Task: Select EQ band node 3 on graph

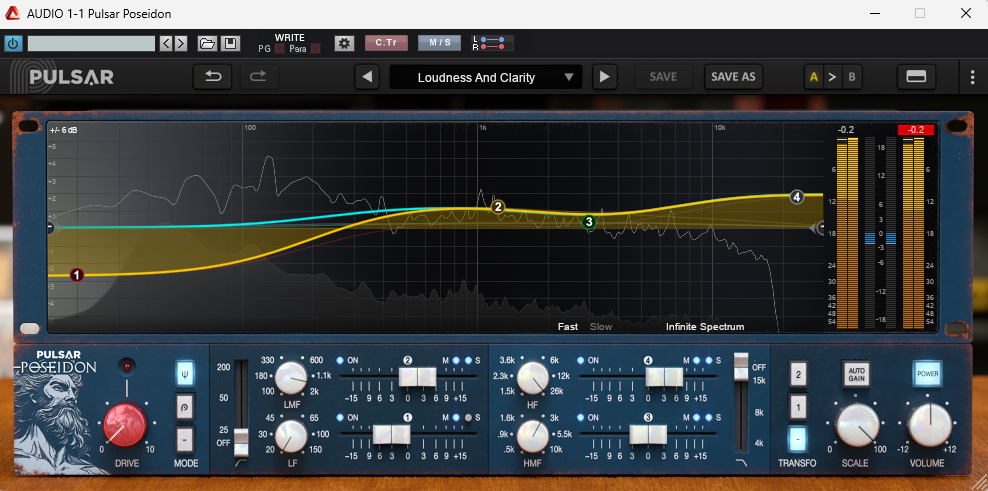Action: coord(589,222)
